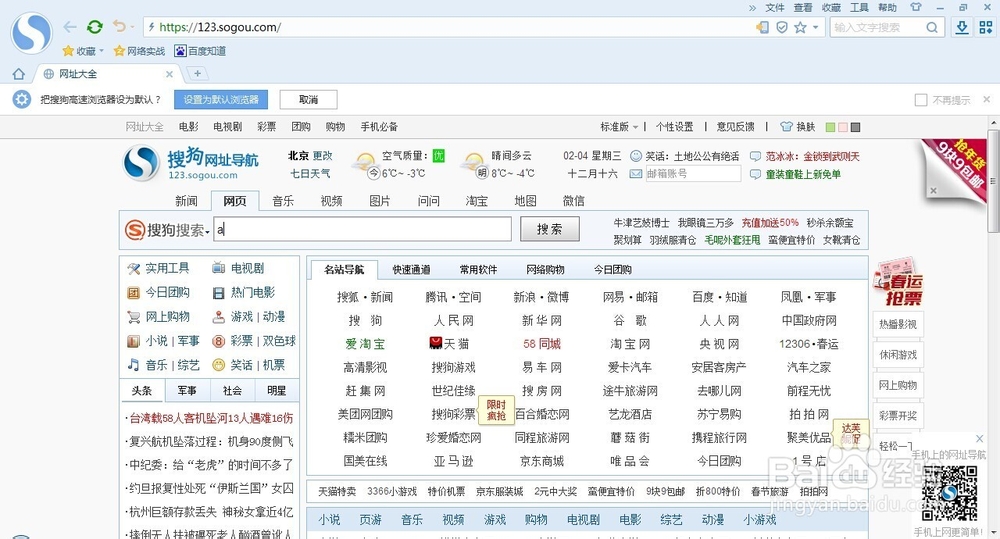This screenshot has height=539, width=1000.
Task: Select the 常用软件 tab
Action: pyautogui.click(x=478, y=269)
